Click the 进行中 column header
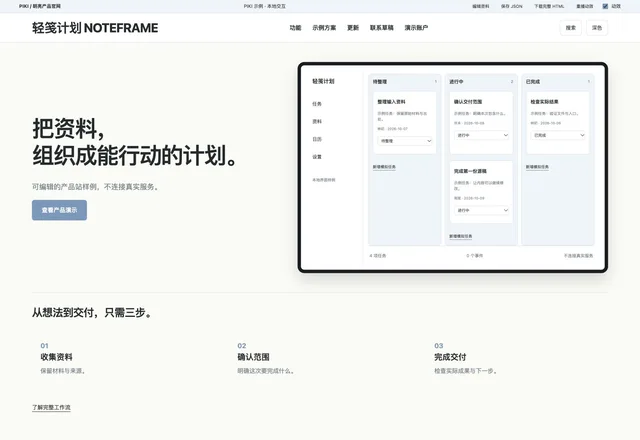The image size is (640, 440). coord(456,82)
